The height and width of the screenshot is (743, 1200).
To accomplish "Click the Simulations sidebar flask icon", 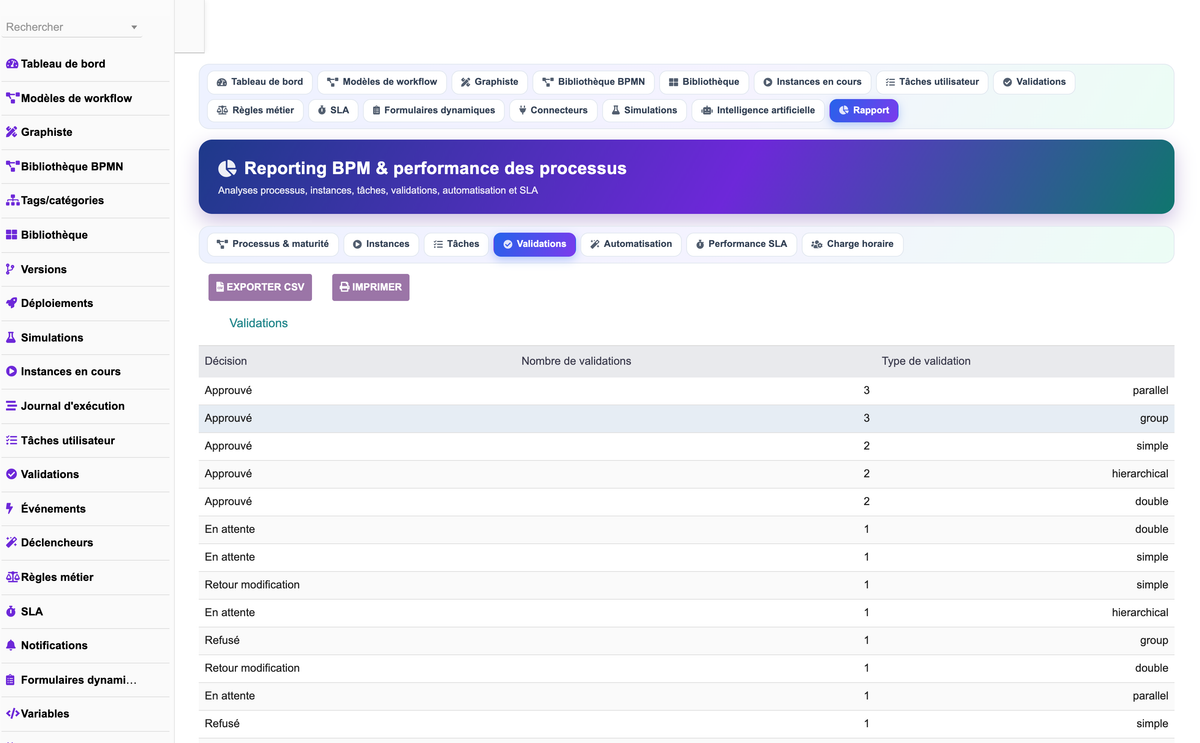I will click(x=11, y=337).
